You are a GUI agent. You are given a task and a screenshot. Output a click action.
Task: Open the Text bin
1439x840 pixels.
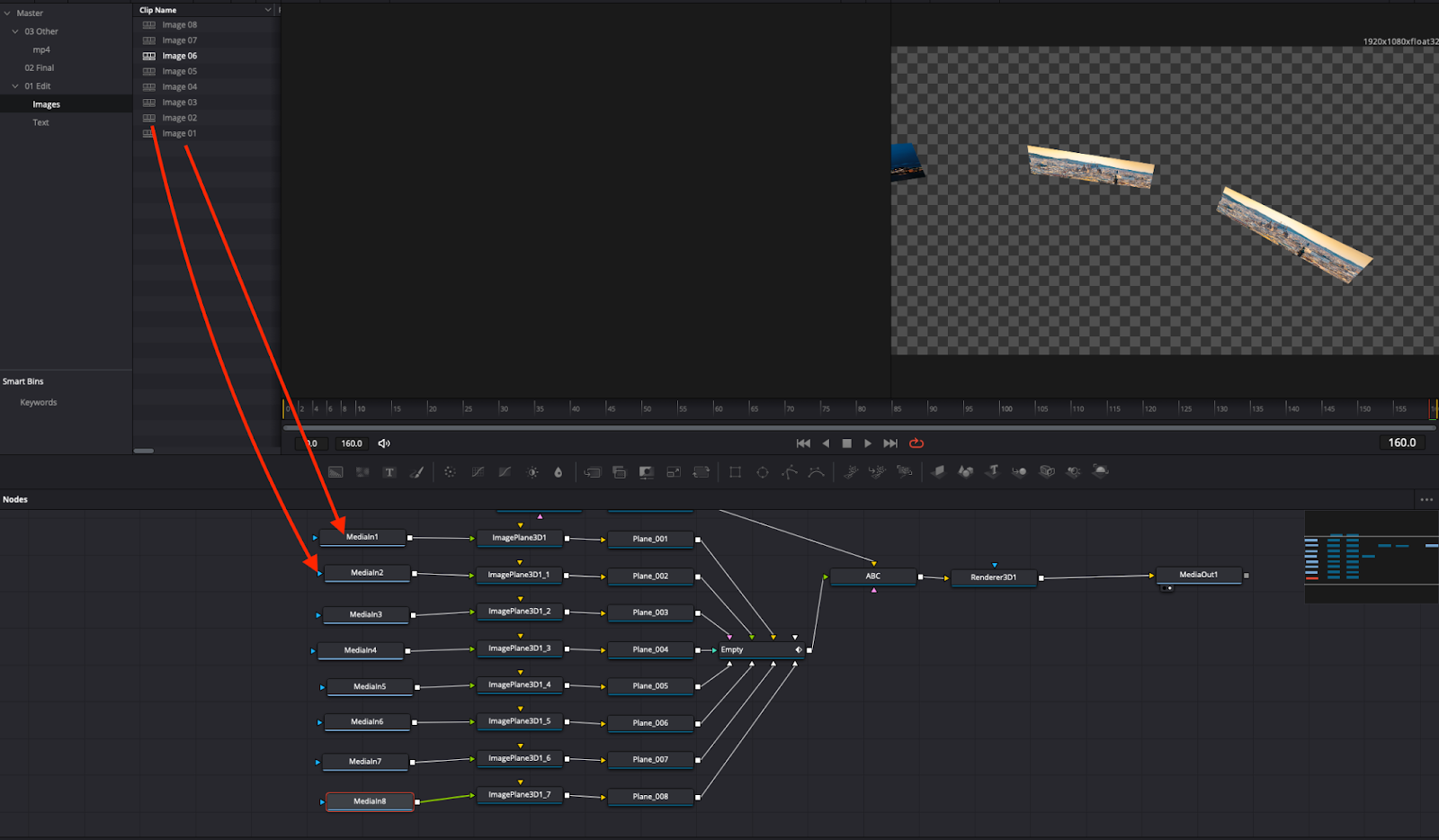coord(41,122)
